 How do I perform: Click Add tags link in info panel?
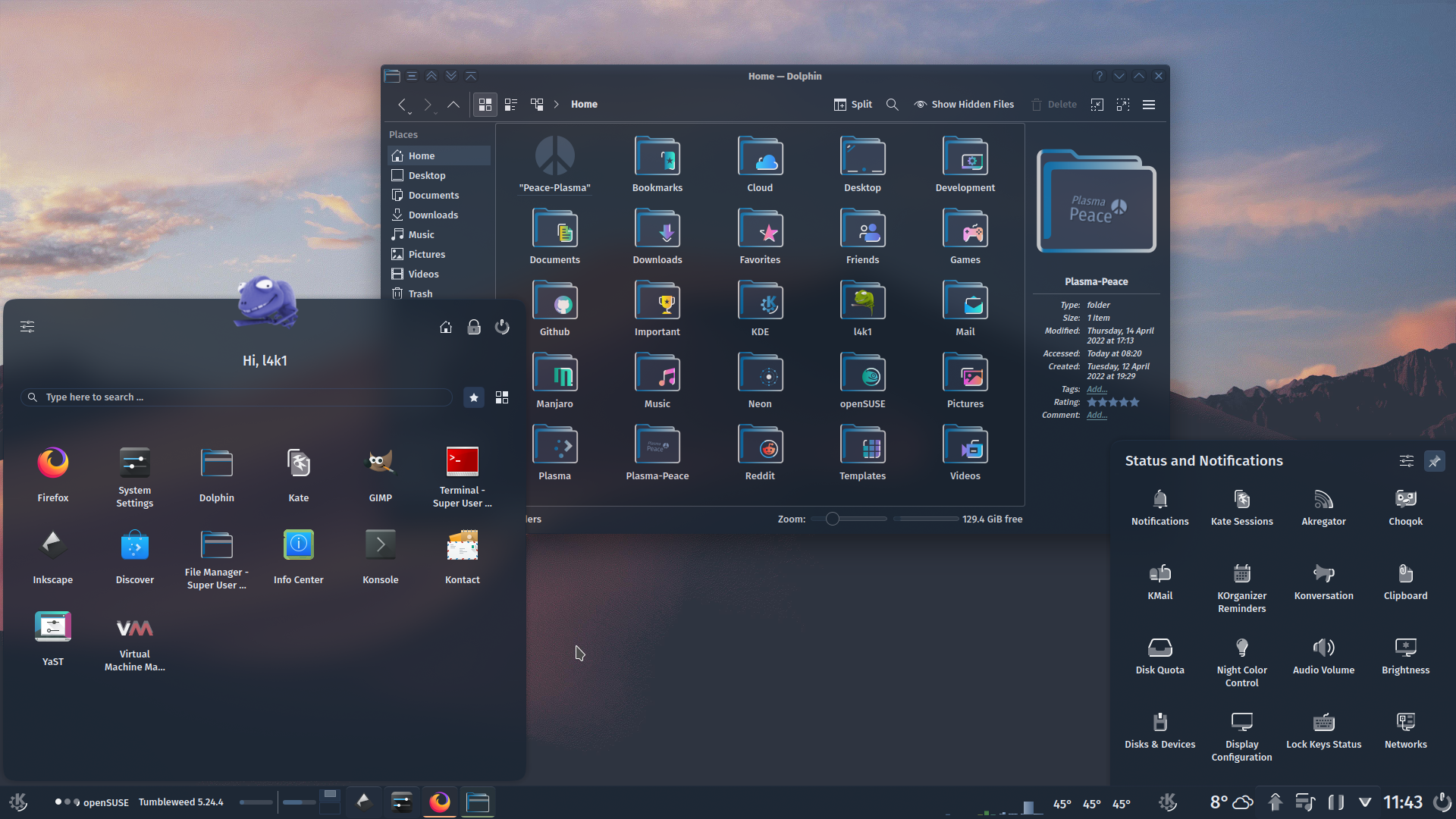click(x=1097, y=389)
